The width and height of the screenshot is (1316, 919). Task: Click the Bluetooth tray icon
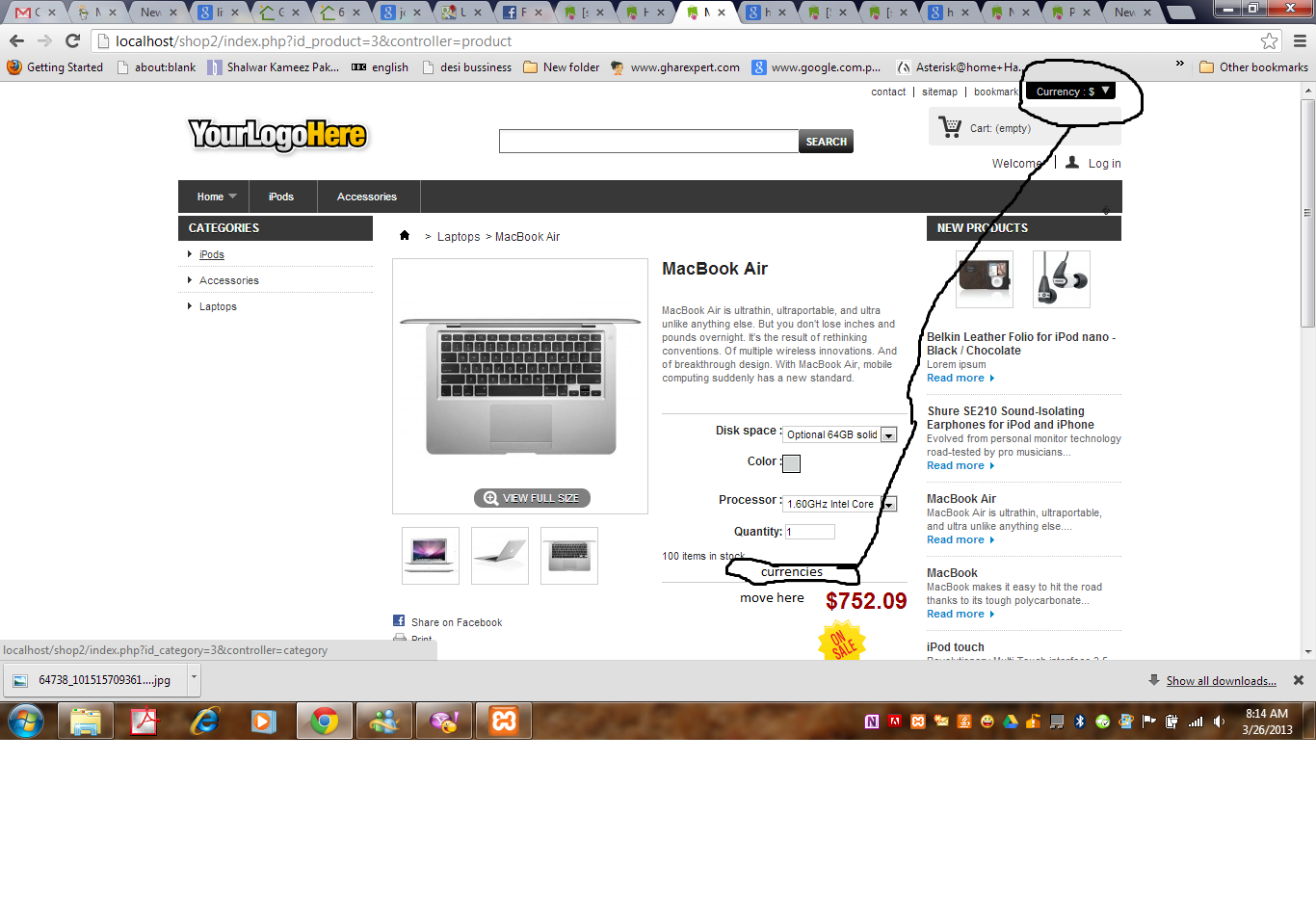[x=1080, y=722]
